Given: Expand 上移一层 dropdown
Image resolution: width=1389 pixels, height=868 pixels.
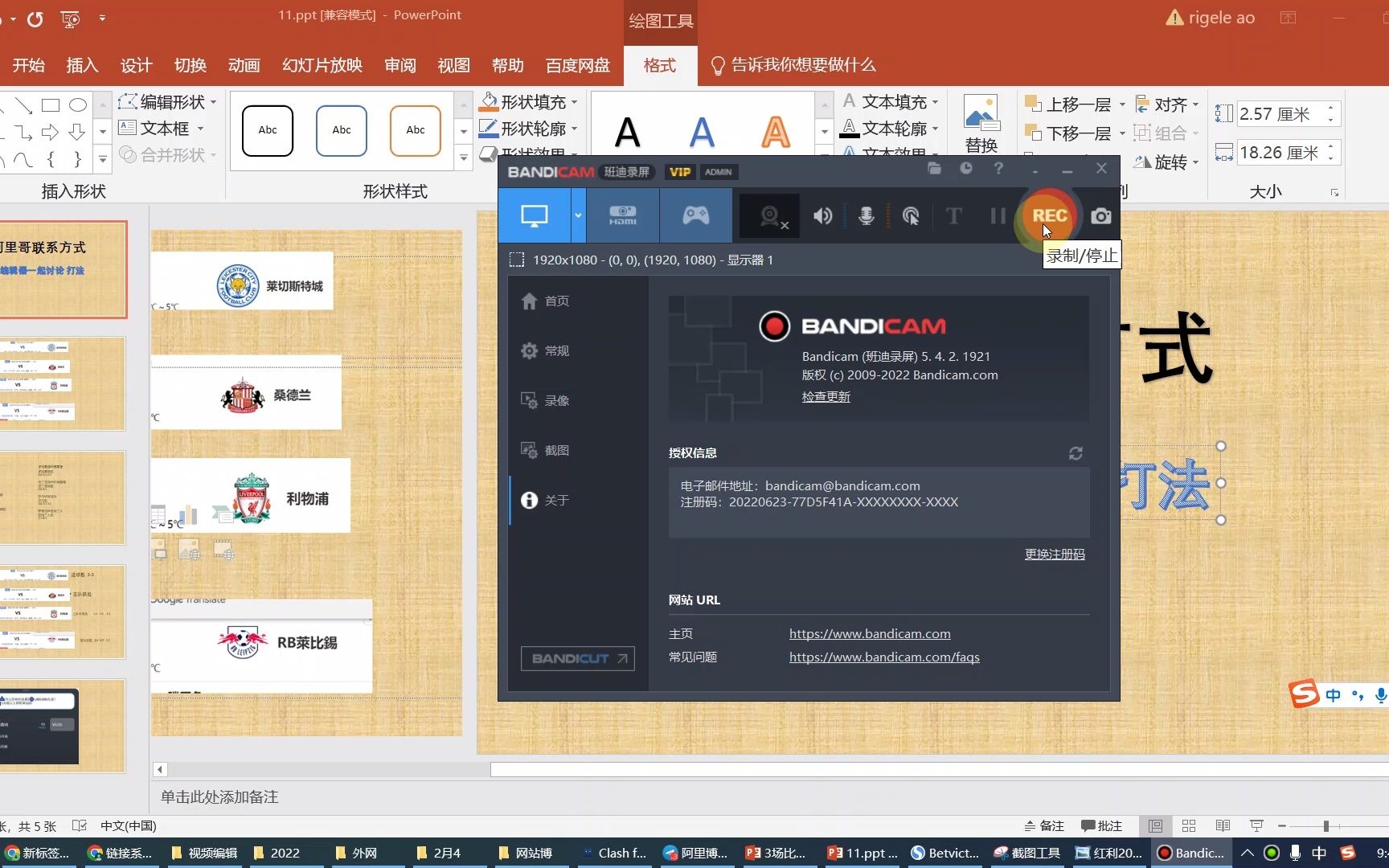Looking at the screenshot, I should pos(1122,104).
